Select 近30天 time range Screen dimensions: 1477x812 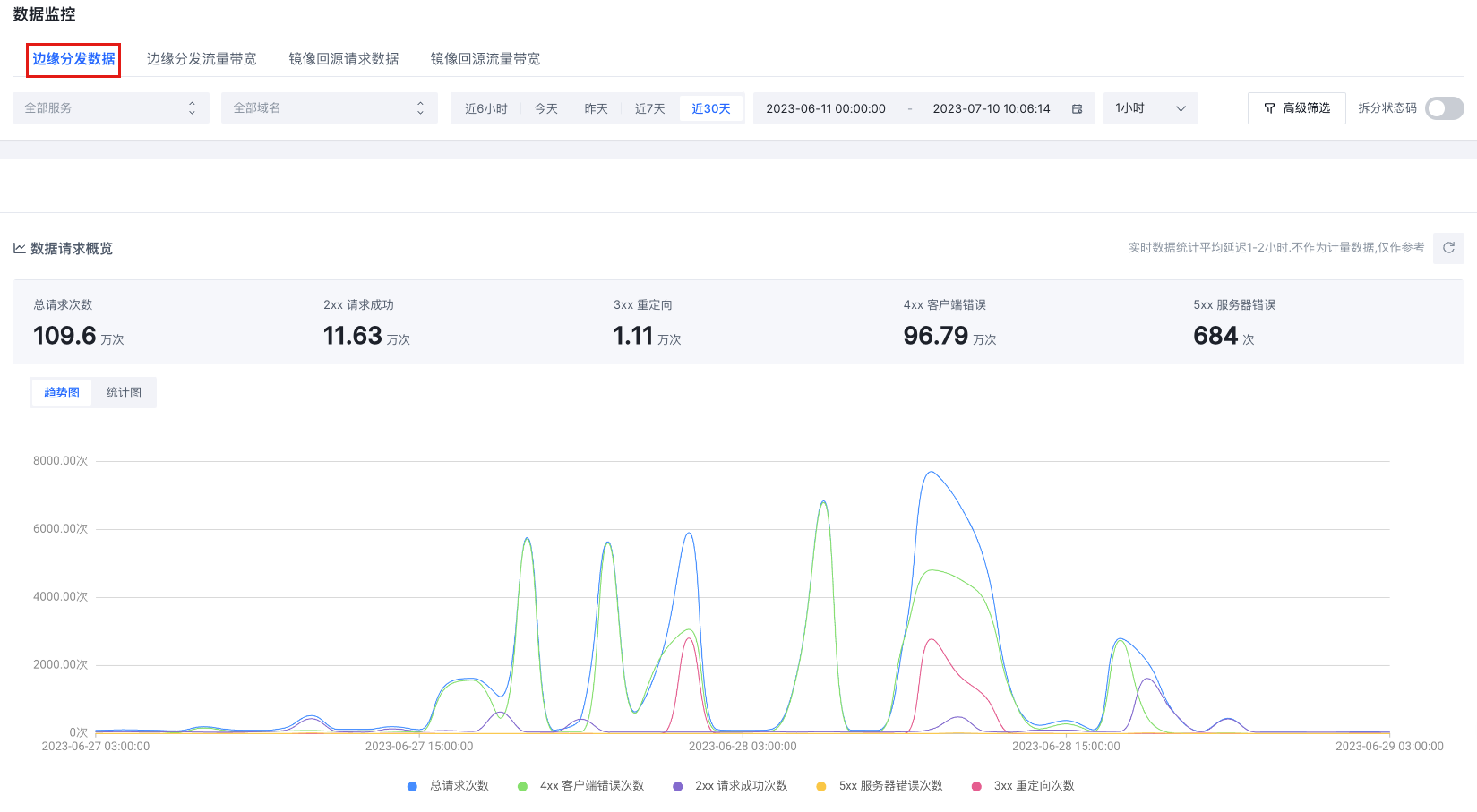click(711, 109)
